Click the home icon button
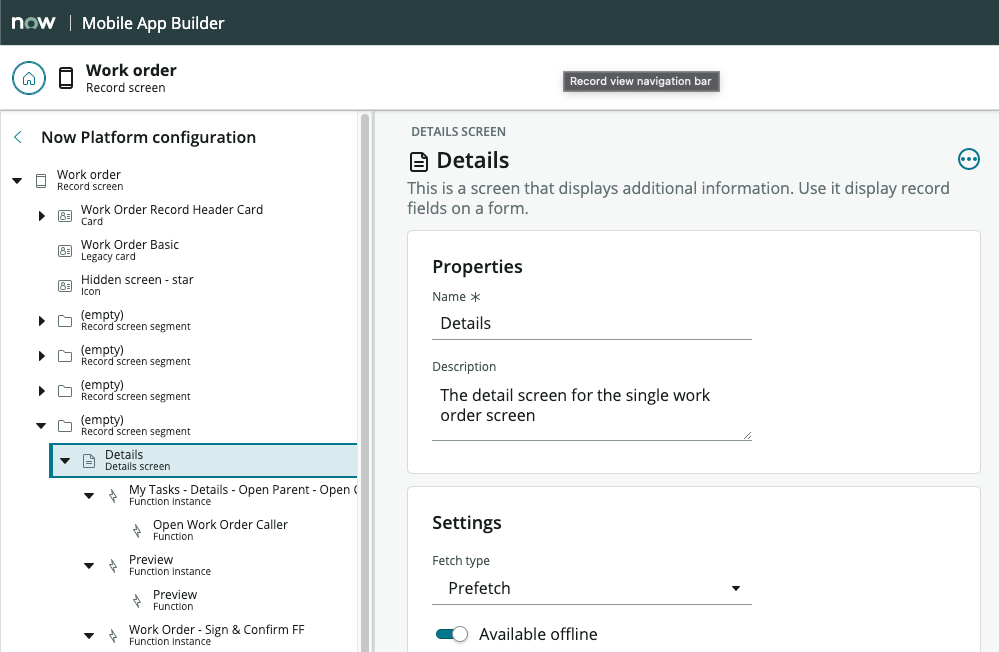This screenshot has height=652, width=999. [x=29, y=78]
